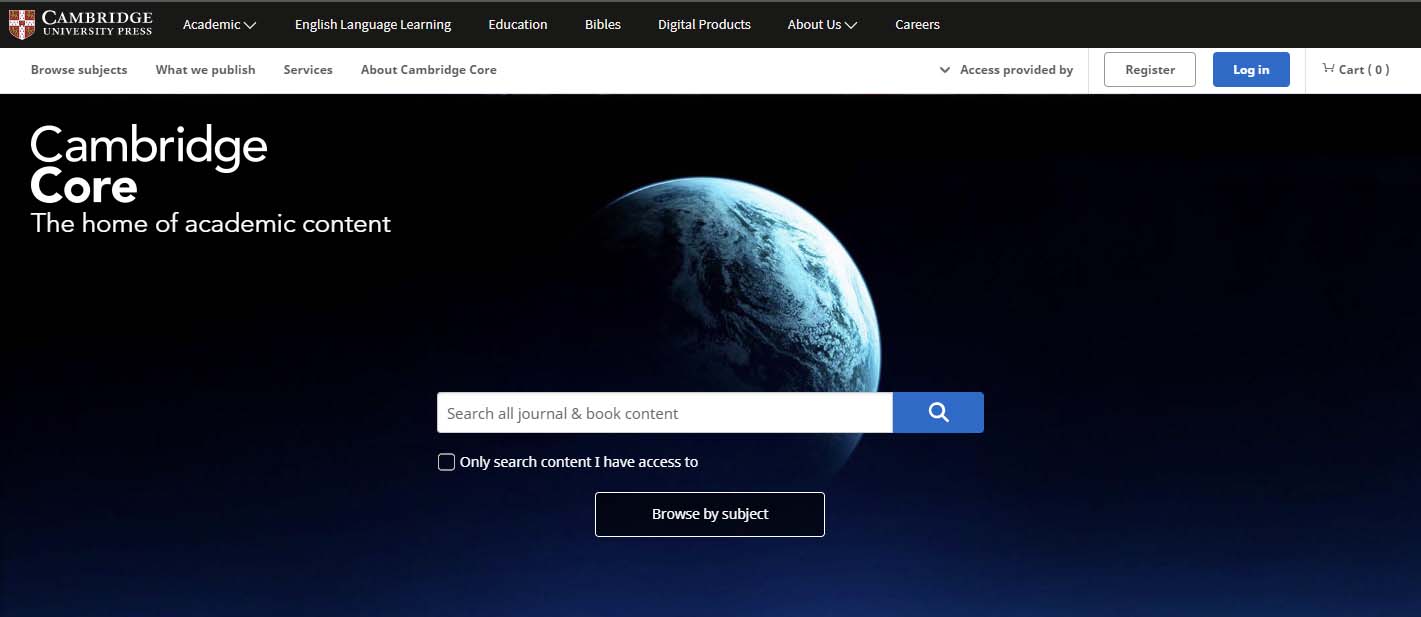This screenshot has width=1421, height=617.
Task: Open the 'What we publish' link
Action: click(205, 70)
